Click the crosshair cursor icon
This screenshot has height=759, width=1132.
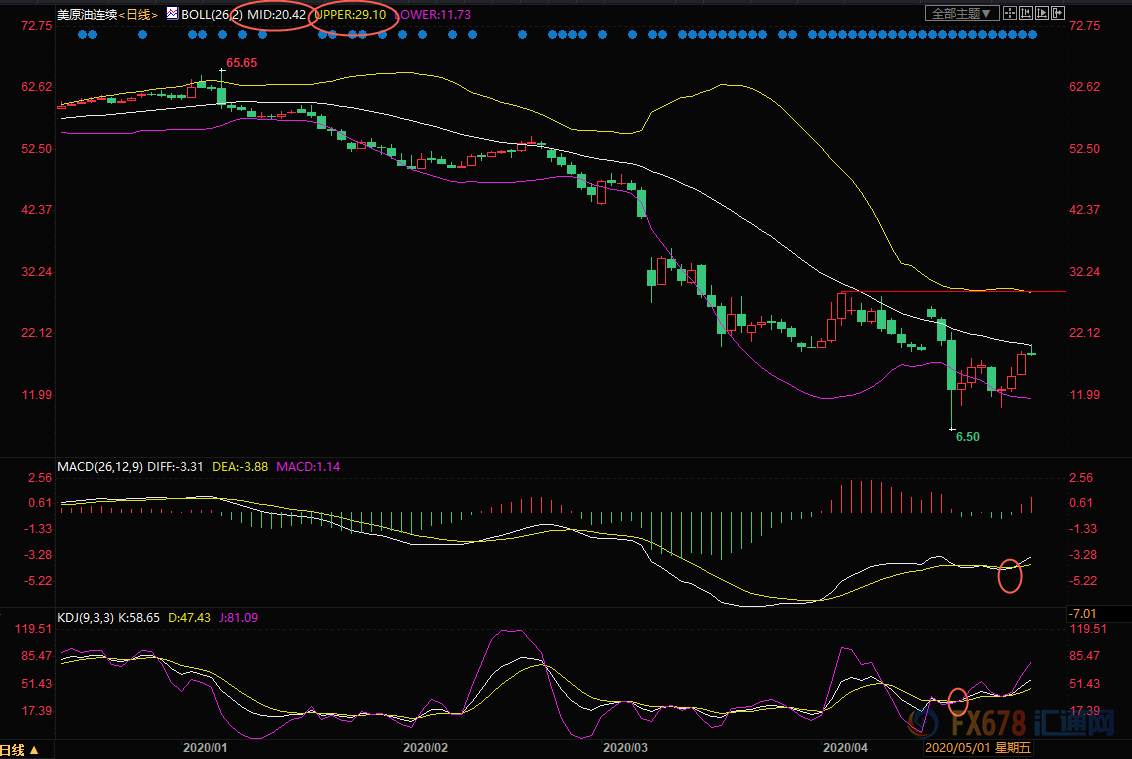coord(1009,13)
